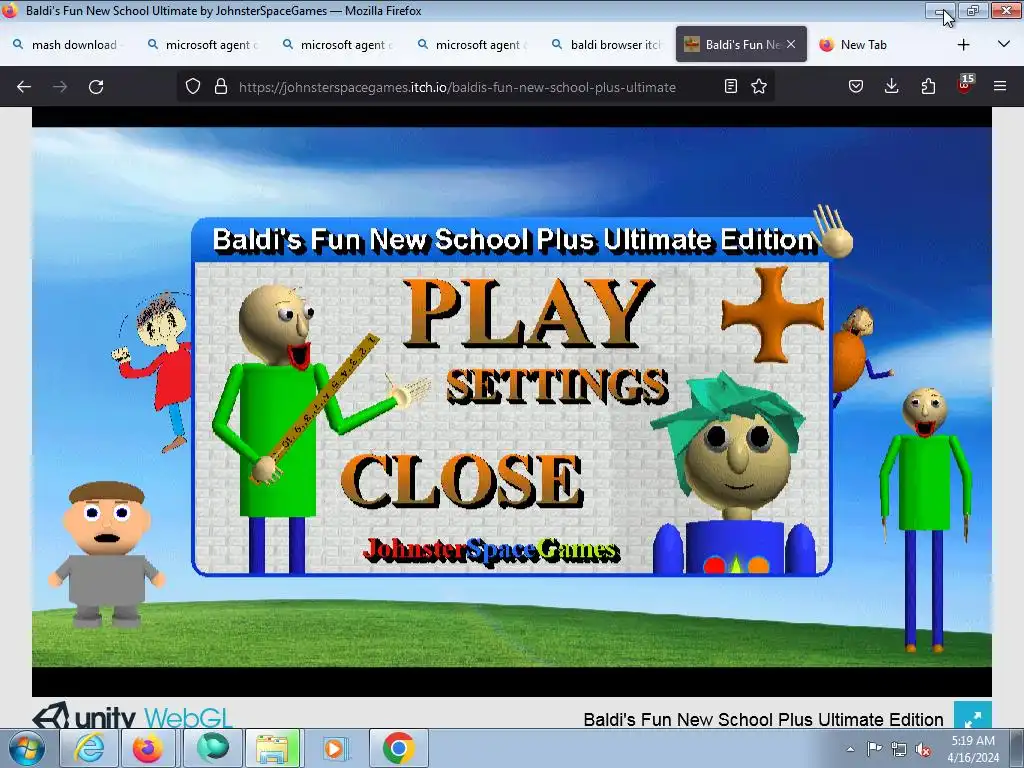Switch to the baldi browser itch tab

coord(609,44)
